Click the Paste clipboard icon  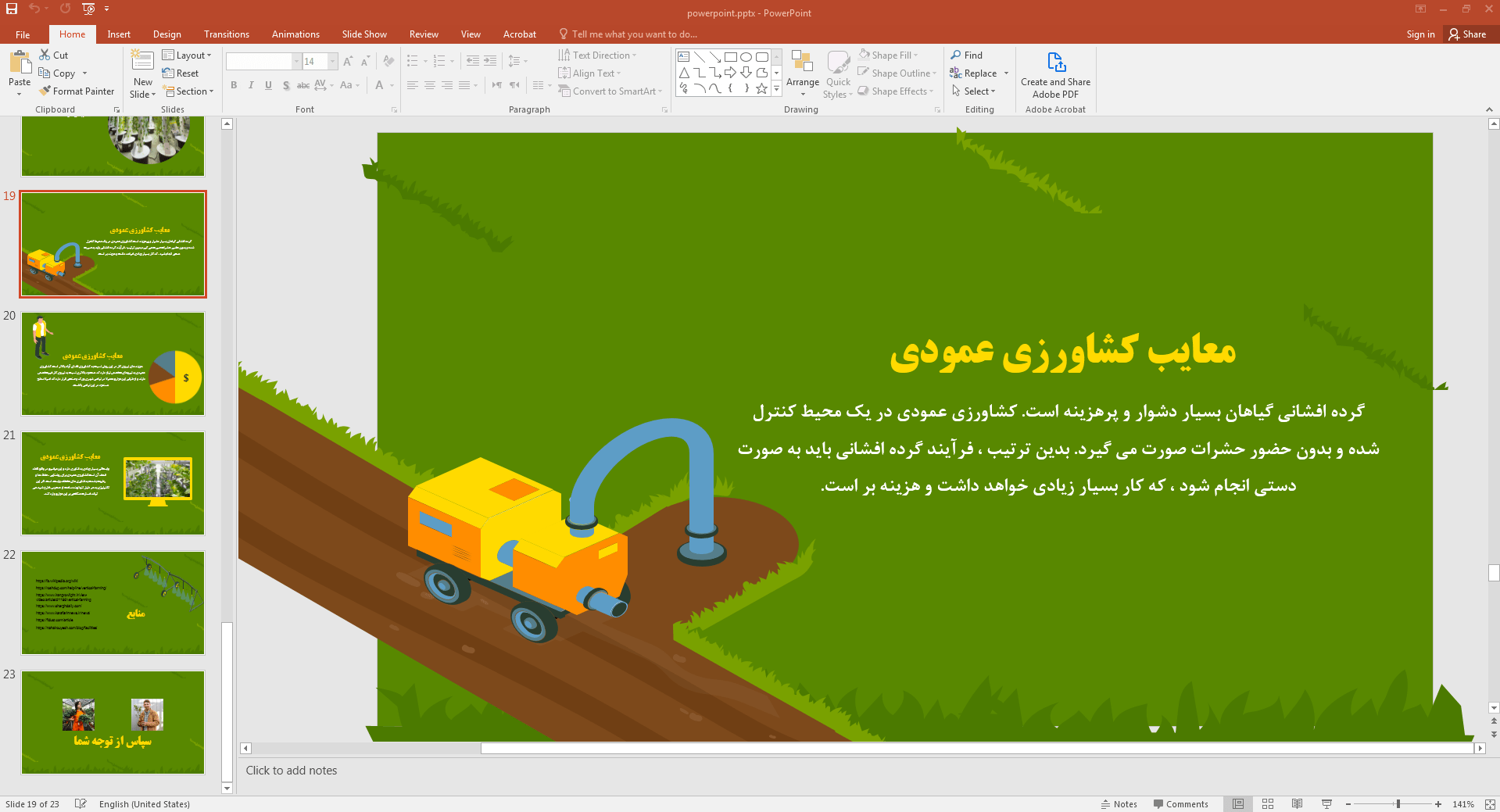click(20, 62)
